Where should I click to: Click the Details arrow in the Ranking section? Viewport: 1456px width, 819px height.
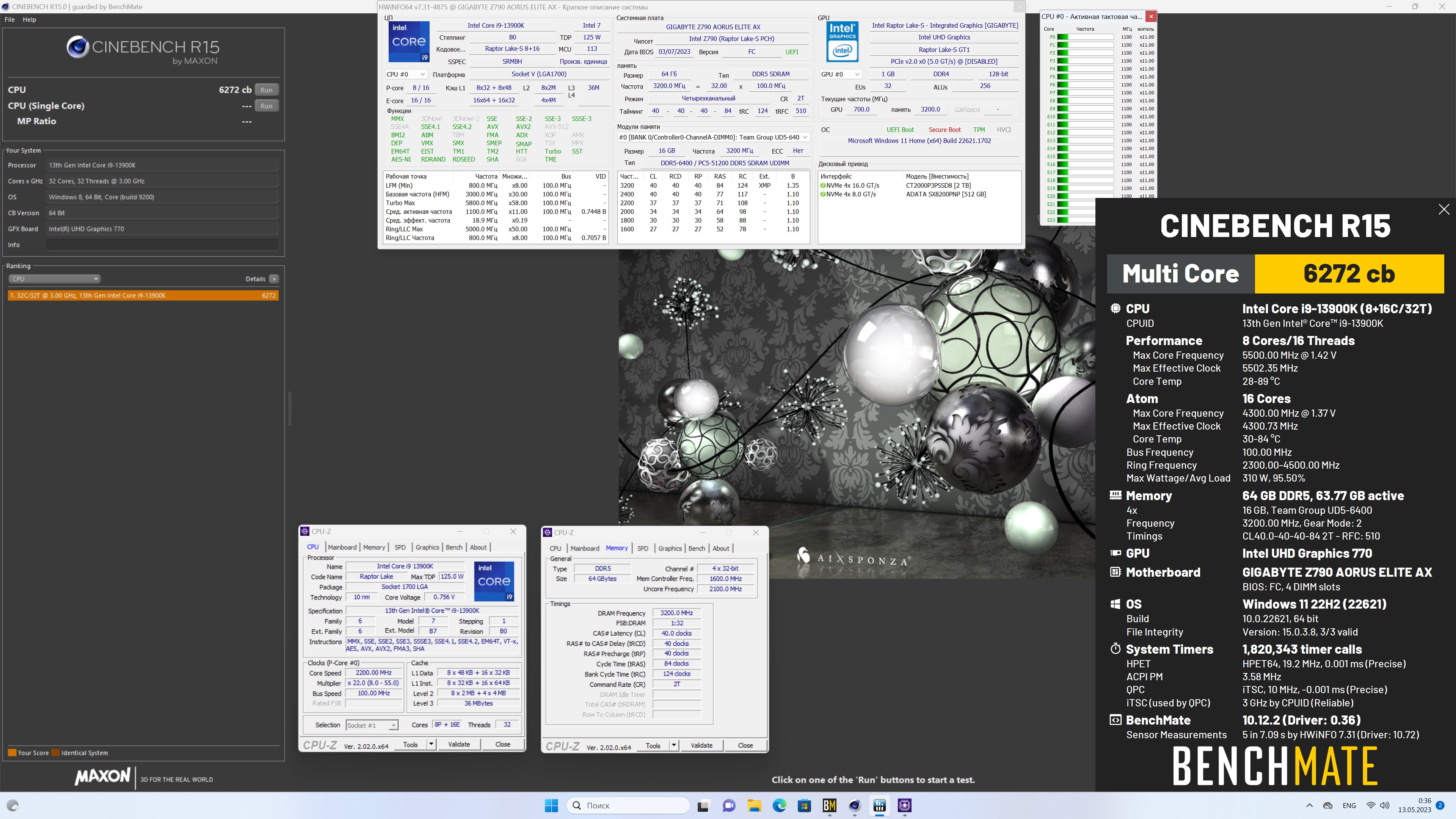pos(274,279)
